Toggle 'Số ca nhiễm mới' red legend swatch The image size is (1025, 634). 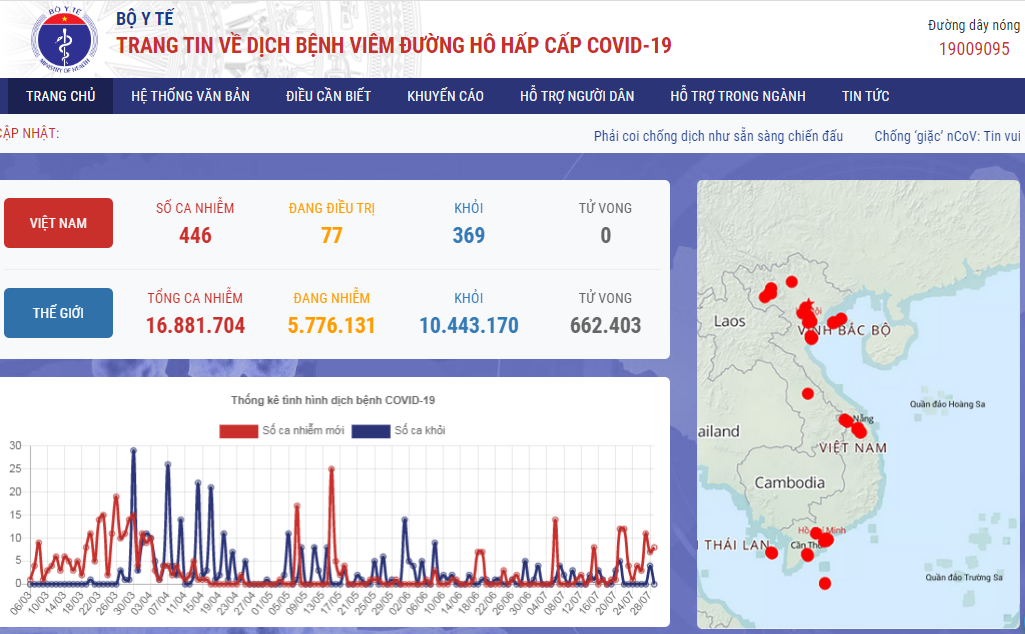(238, 431)
